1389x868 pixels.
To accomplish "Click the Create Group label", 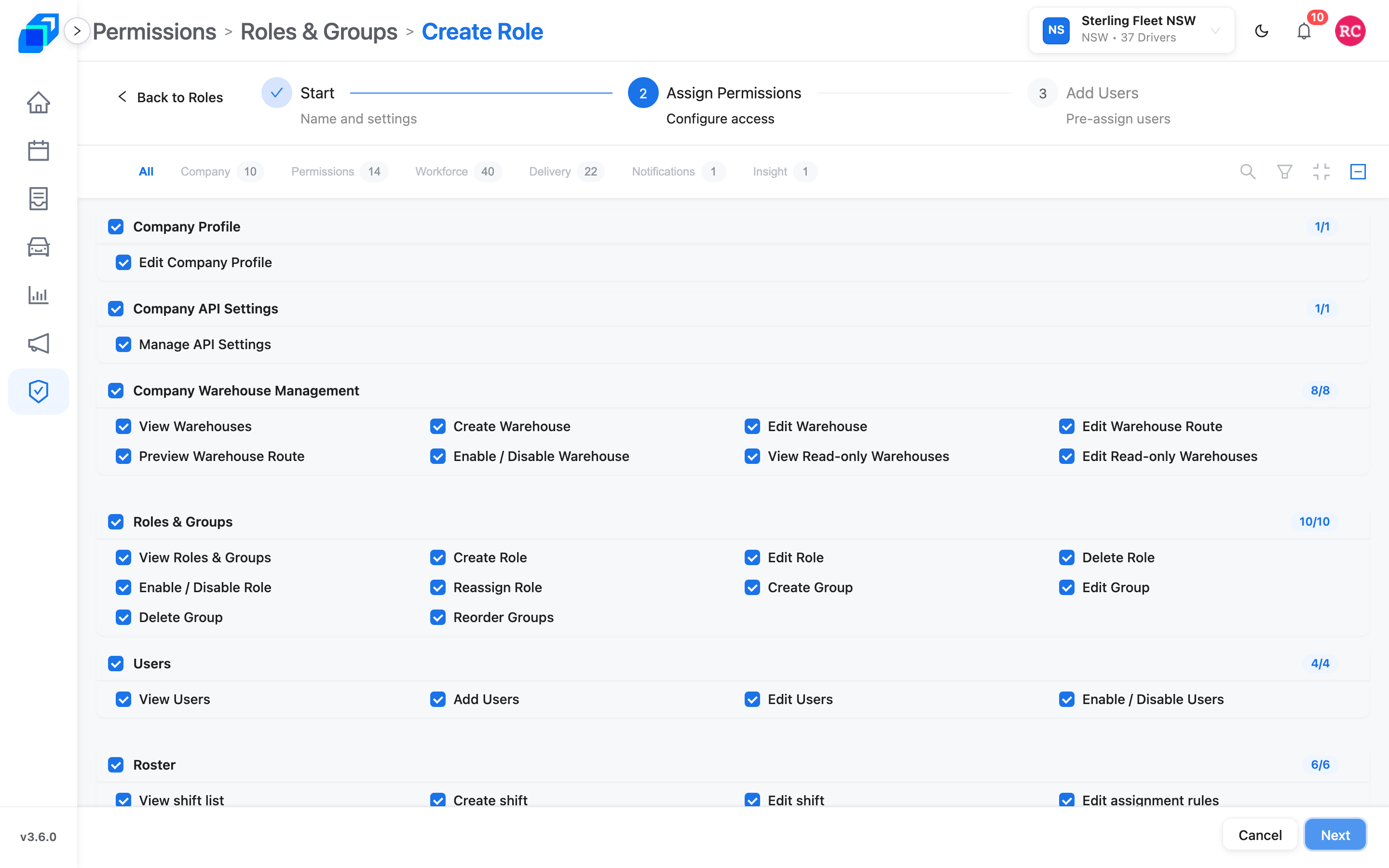I will tap(810, 587).
